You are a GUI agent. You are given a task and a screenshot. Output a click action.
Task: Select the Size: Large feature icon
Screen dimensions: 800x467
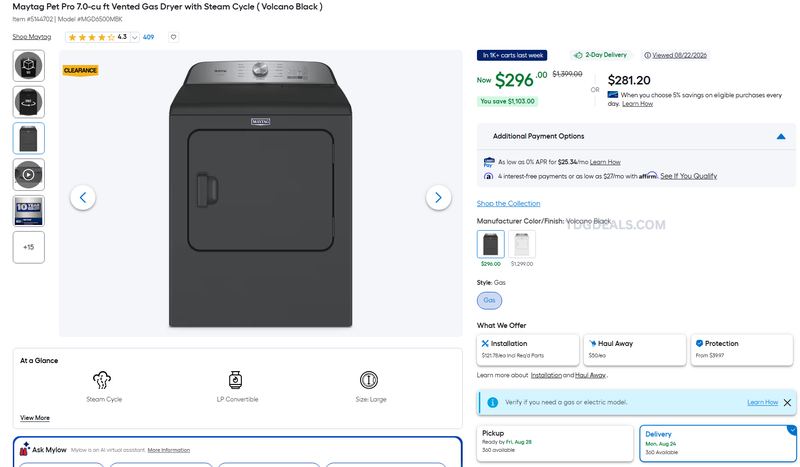click(369, 380)
